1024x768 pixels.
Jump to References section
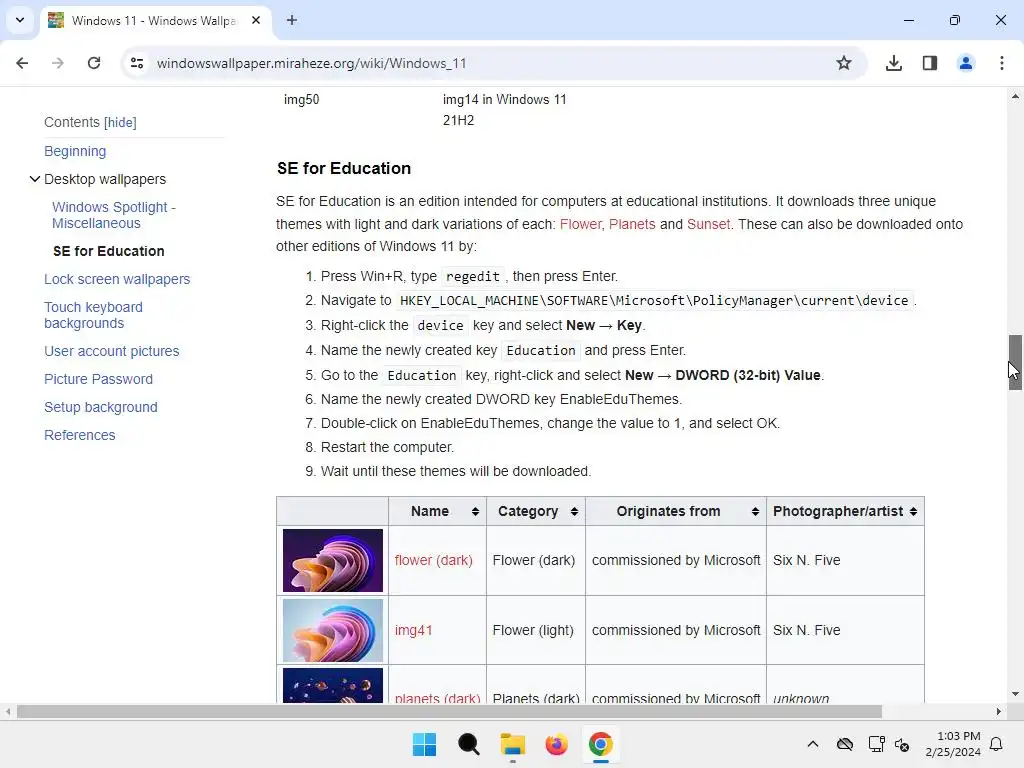[x=80, y=435]
